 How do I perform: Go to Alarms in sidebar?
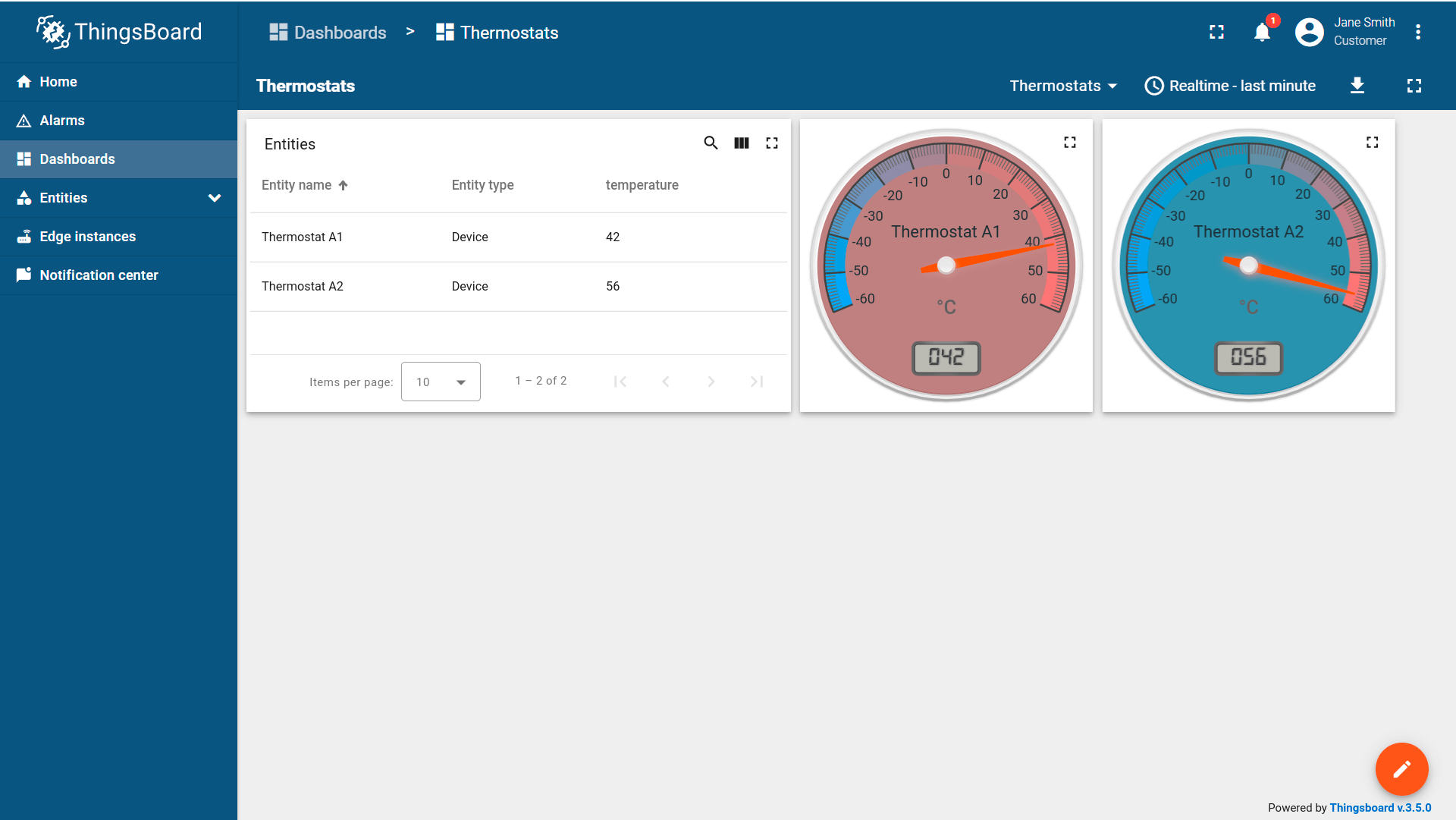[x=62, y=121]
